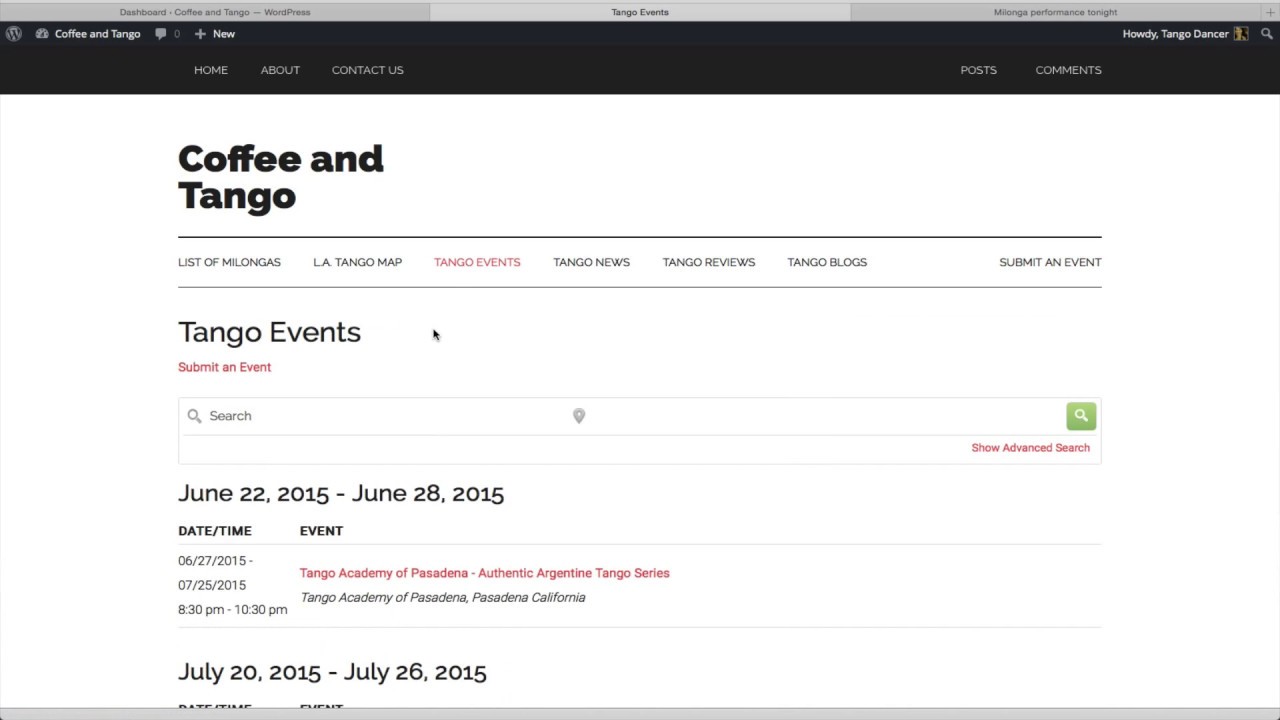Switch to the Dashboard WordPress browser tab
1280x720 pixels.
[215, 12]
